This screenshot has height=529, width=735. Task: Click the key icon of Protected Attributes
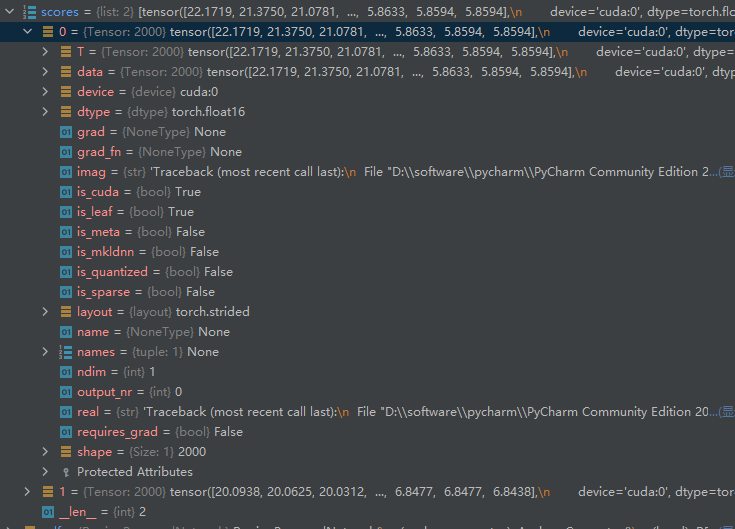[x=66, y=472]
